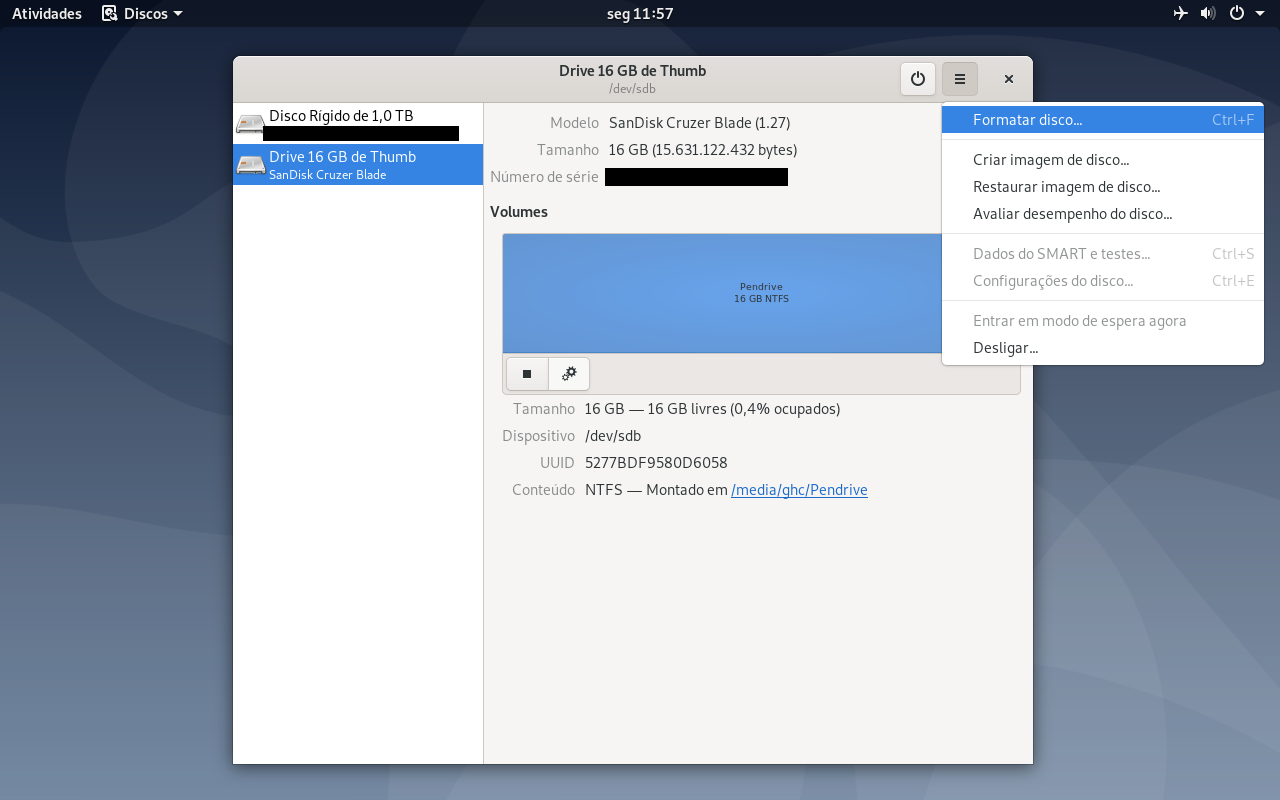Select the 16 GB thumb drive icon
The width and height of the screenshot is (1280, 800).
click(x=250, y=165)
